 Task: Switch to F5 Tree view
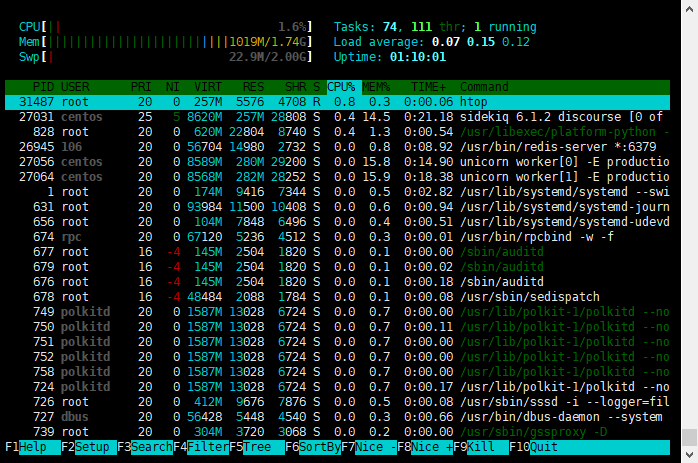(x=257, y=447)
